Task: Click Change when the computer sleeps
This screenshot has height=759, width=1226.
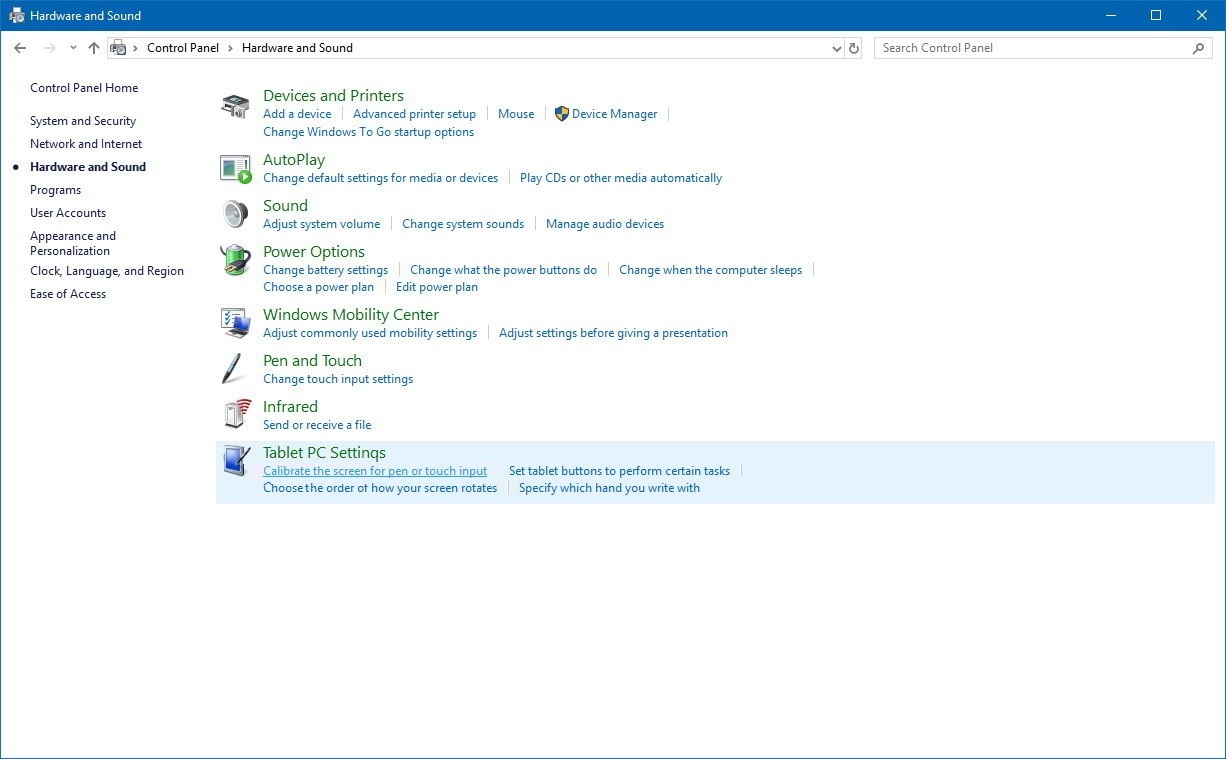Action: click(x=710, y=270)
